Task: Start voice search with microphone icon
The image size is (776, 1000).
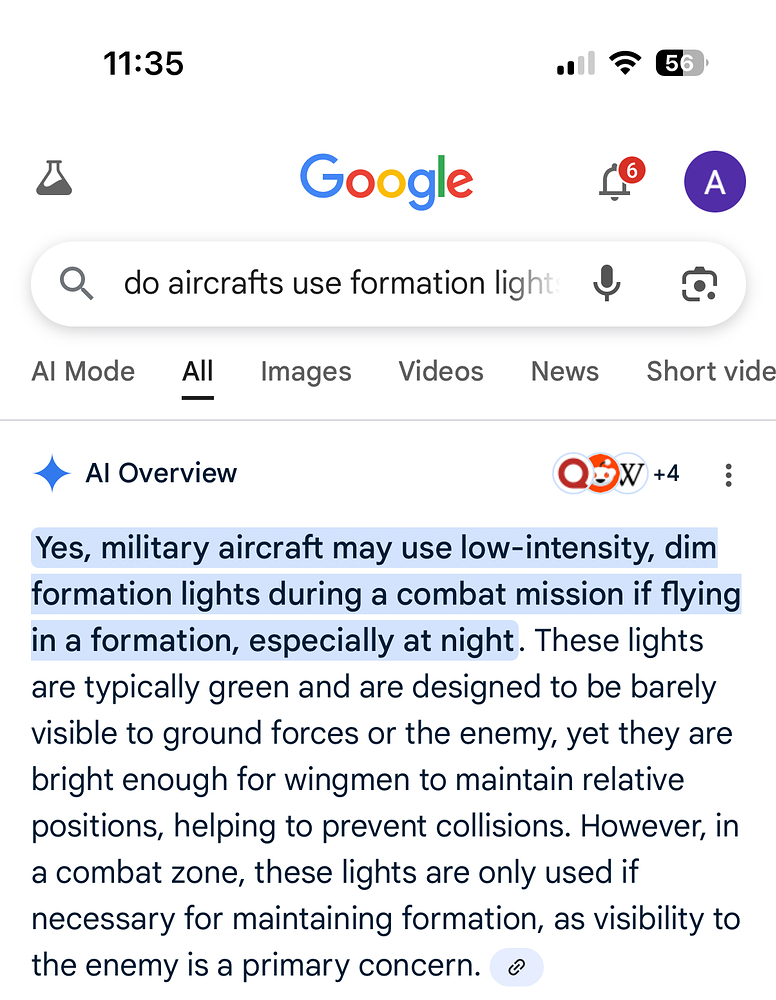Action: (606, 284)
